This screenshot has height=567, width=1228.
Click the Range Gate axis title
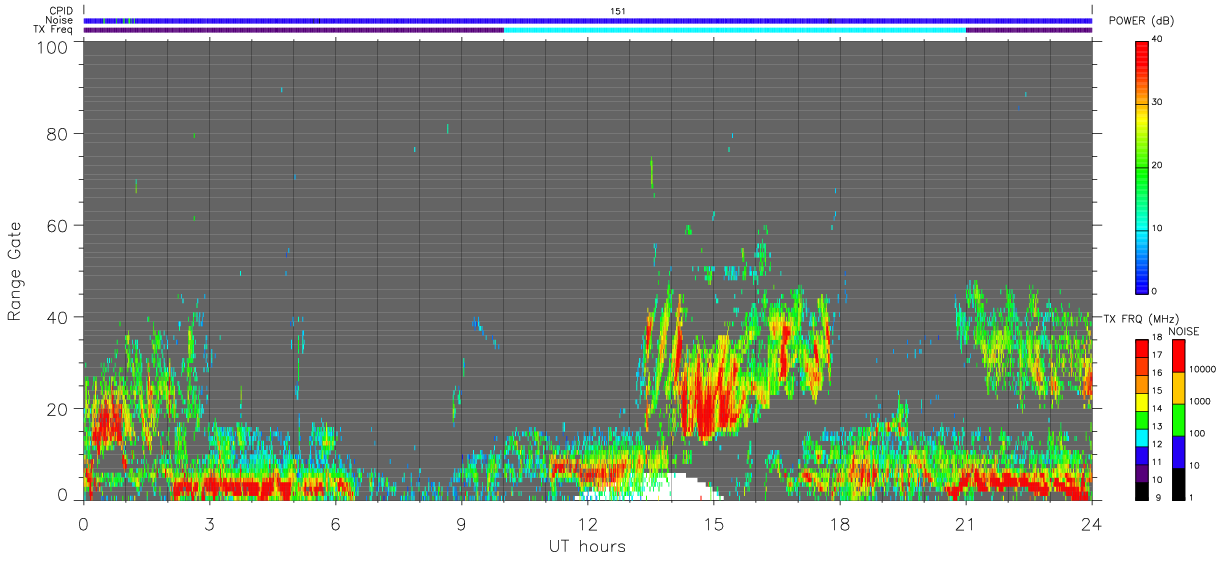point(15,270)
